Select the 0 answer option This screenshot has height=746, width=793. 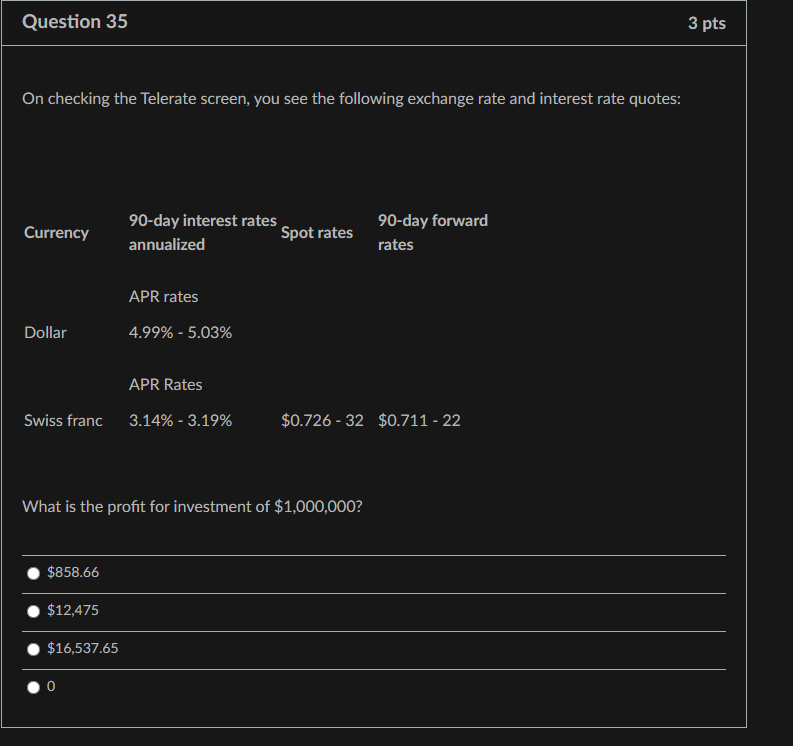pyautogui.click(x=33, y=687)
